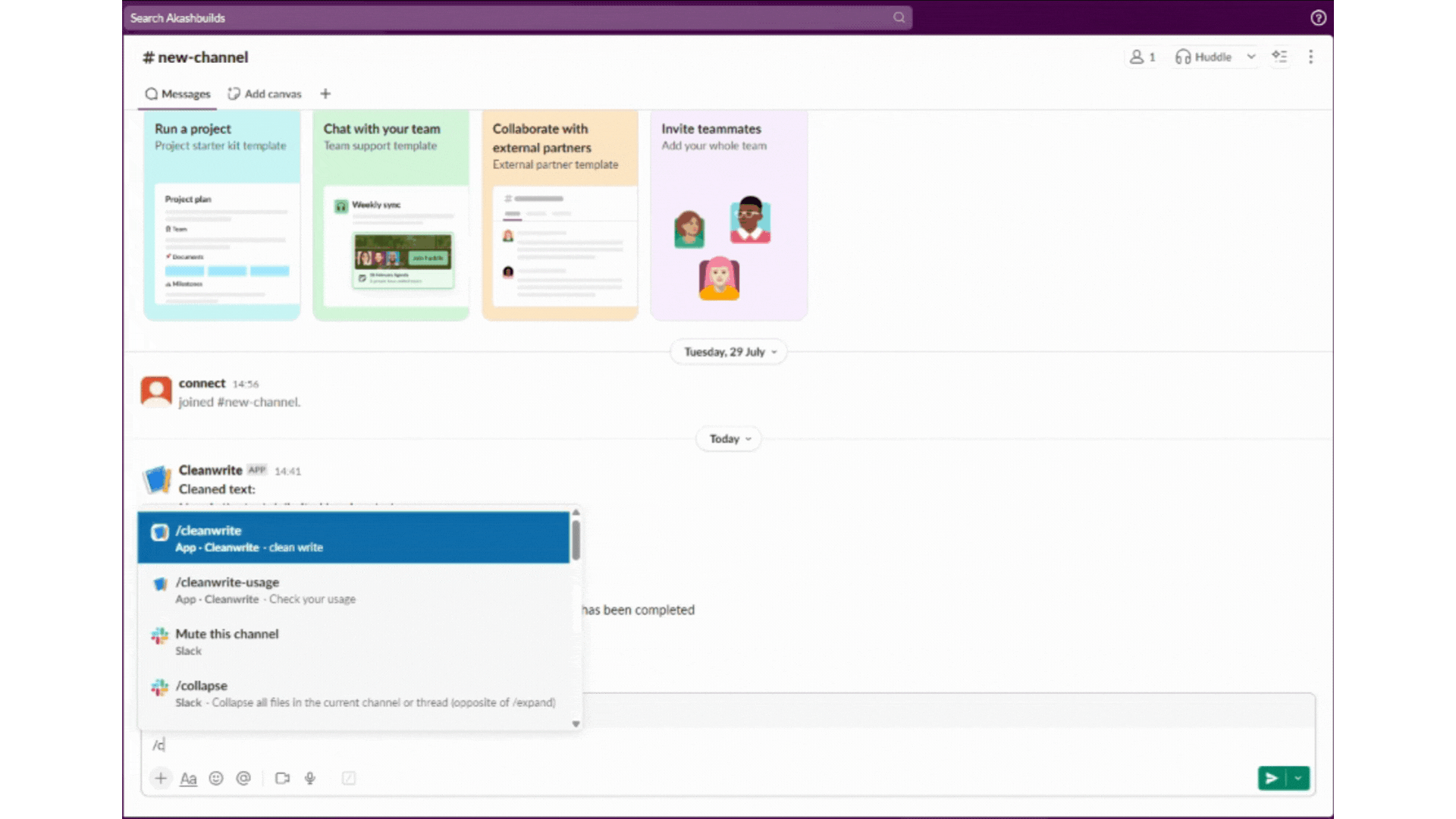Viewport: 1456px width, 819px height.
Task: Expand the Tuesday, 29 July date dropdown
Action: [x=730, y=352]
